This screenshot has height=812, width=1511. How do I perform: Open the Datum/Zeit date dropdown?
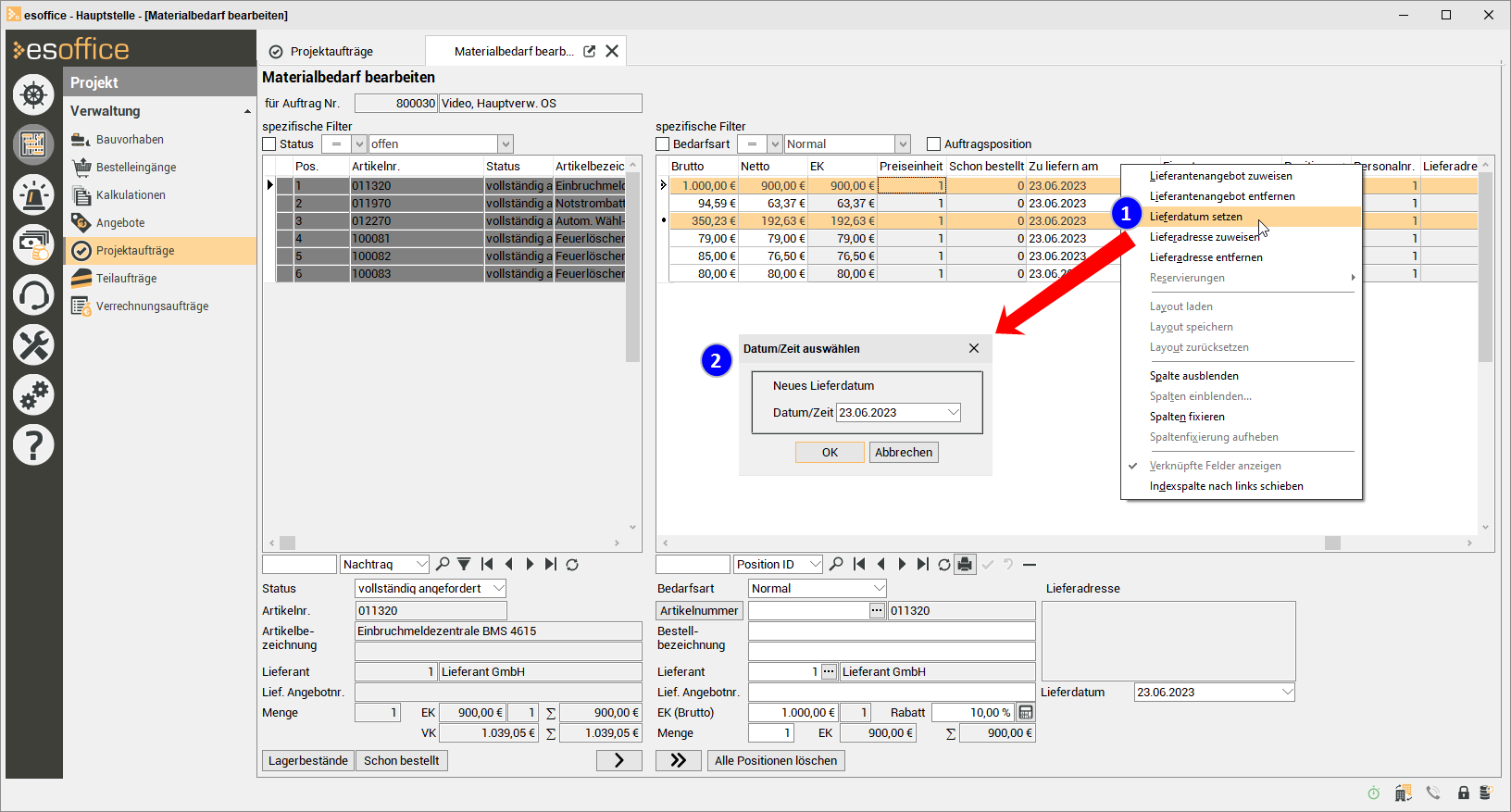tap(953, 413)
